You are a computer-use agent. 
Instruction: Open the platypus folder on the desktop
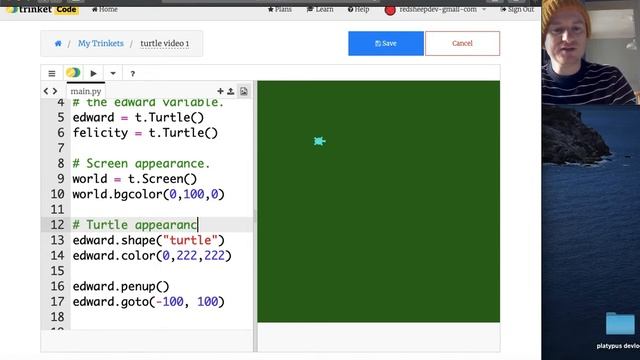point(620,323)
